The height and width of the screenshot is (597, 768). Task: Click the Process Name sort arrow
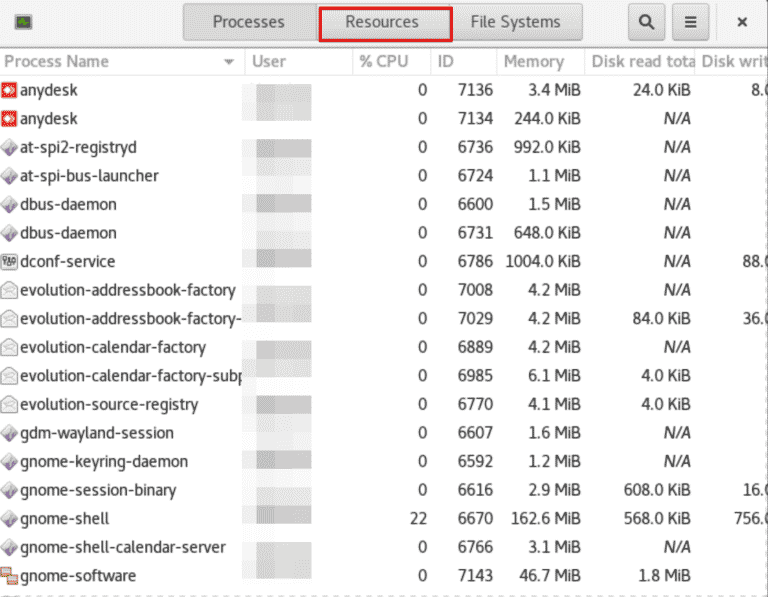(x=228, y=62)
